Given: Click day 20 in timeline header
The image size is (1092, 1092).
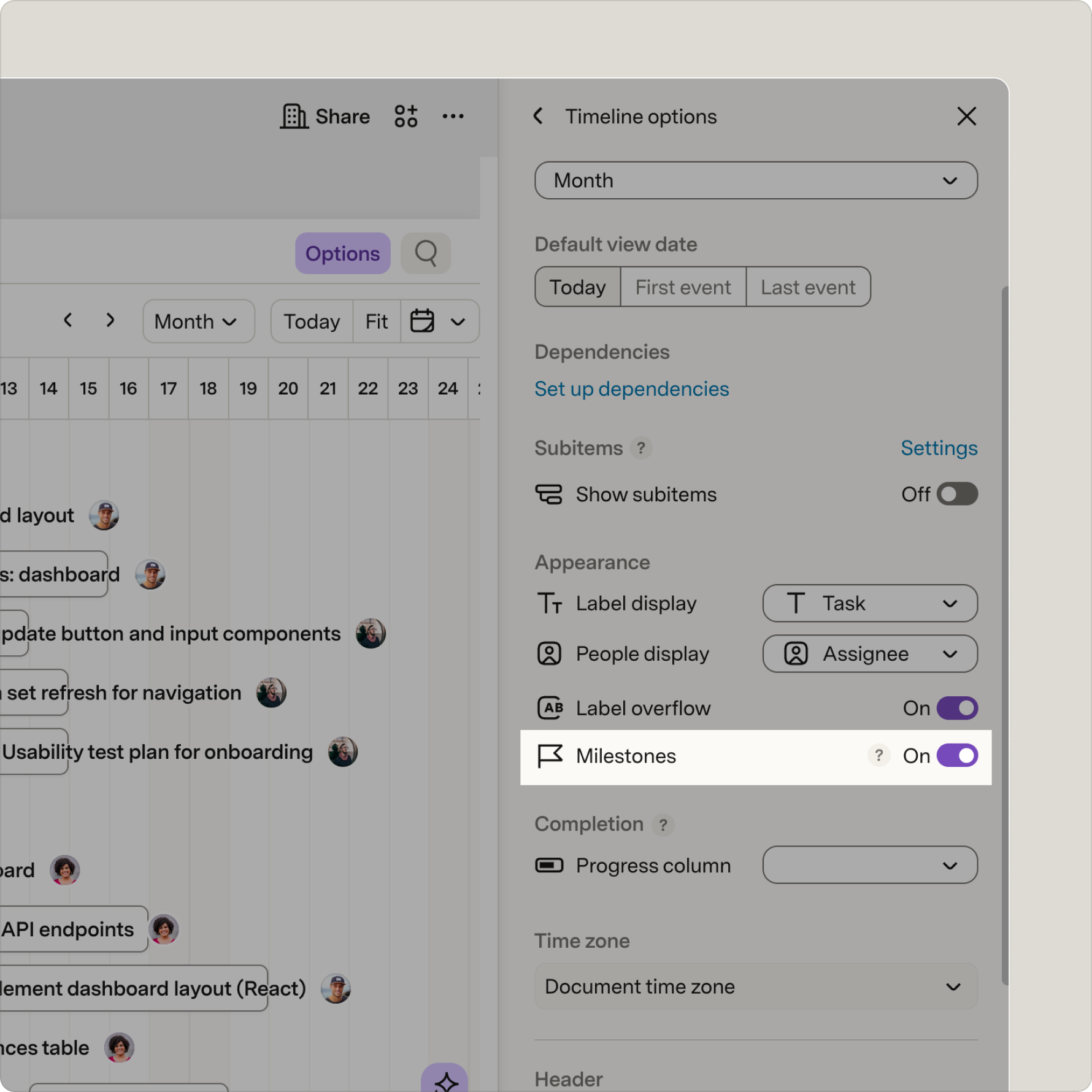Looking at the screenshot, I should (x=288, y=388).
